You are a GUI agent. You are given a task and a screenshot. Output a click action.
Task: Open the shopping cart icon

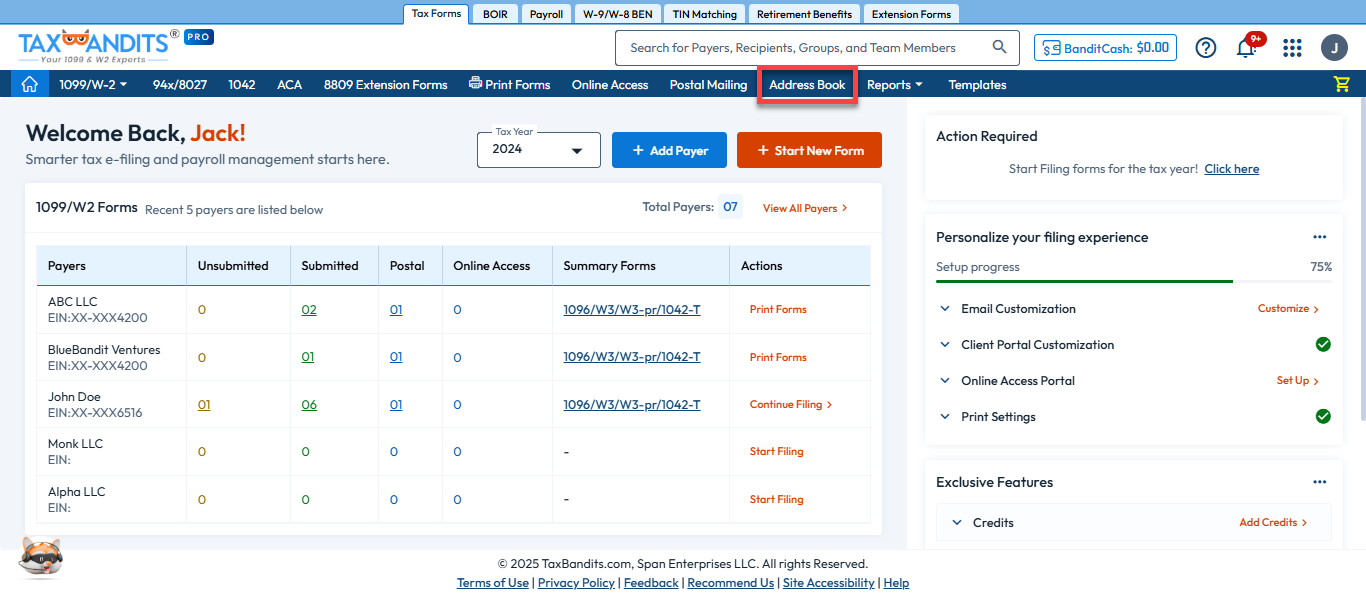[1342, 84]
